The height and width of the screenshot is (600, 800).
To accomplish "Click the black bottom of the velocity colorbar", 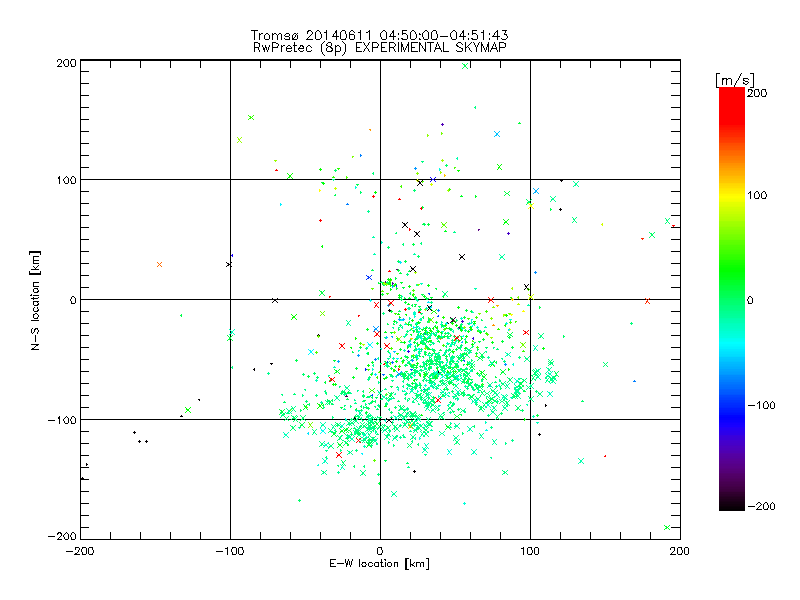I will click(732, 505).
